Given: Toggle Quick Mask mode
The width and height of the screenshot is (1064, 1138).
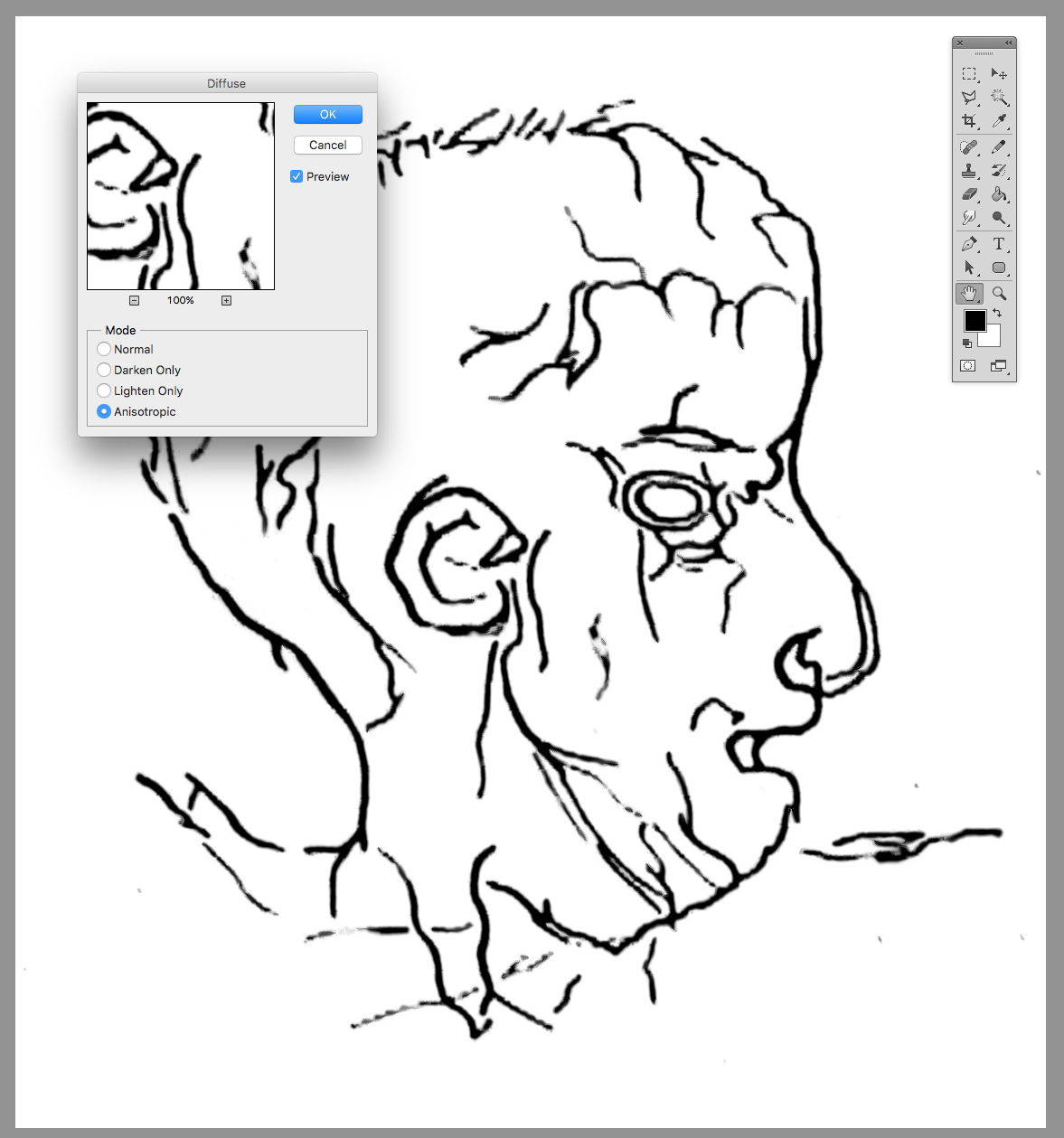Looking at the screenshot, I should point(968,366).
